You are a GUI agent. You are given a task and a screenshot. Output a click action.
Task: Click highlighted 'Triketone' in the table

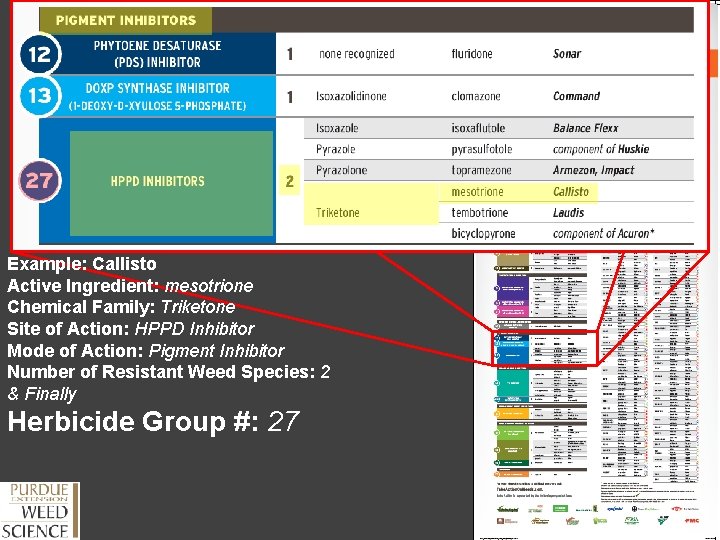point(338,213)
